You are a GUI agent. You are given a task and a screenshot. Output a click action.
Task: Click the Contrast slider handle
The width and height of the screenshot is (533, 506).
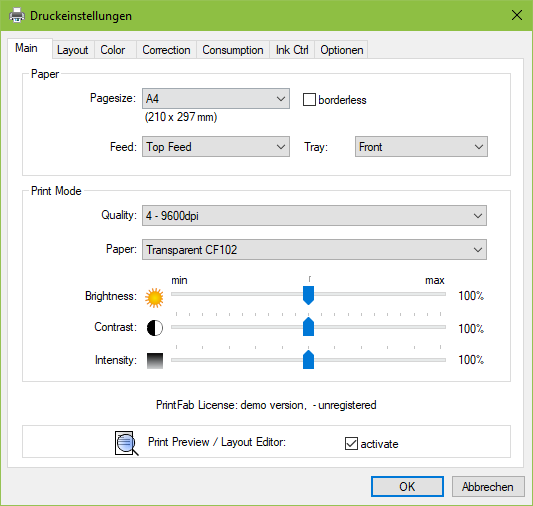tap(308, 327)
